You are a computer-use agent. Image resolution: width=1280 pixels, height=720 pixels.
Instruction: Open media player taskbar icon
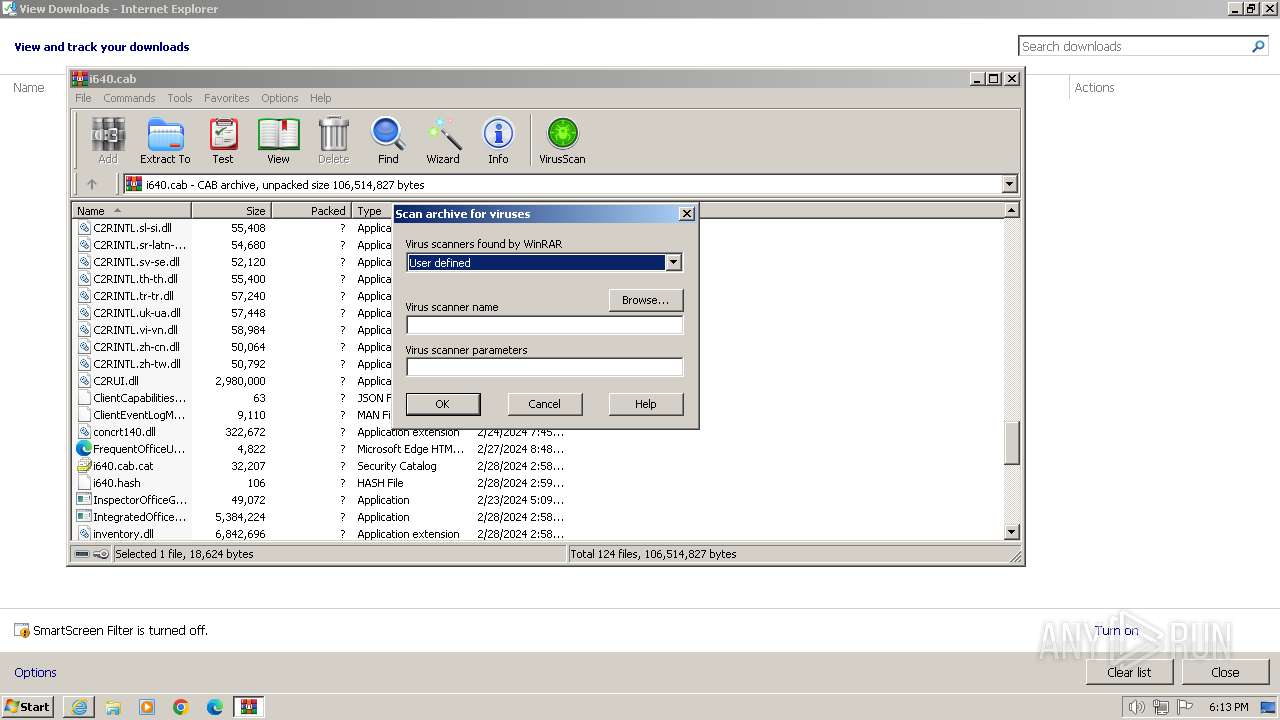(147, 707)
